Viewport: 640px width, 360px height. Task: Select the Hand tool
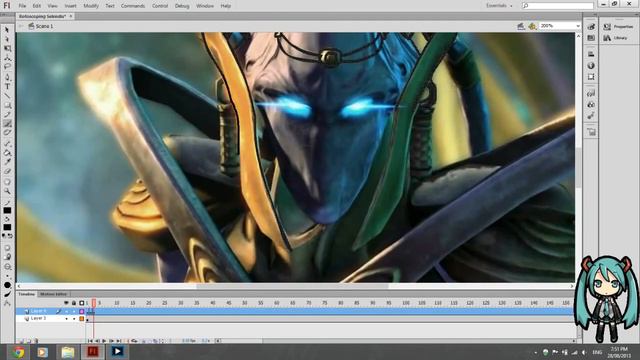(x=7, y=182)
